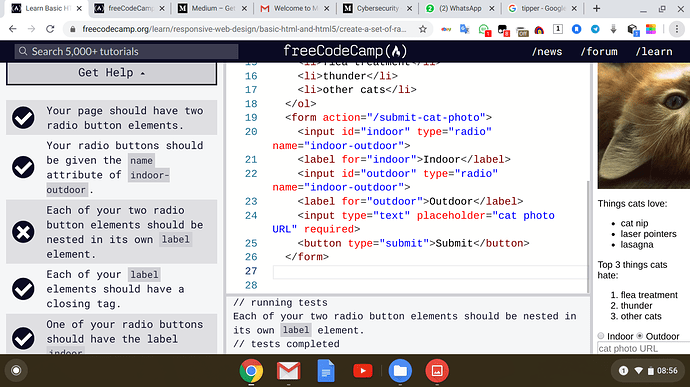Click the browser reload icon
Image resolution: width=690 pixels, height=387 pixels.
pos(50,29)
